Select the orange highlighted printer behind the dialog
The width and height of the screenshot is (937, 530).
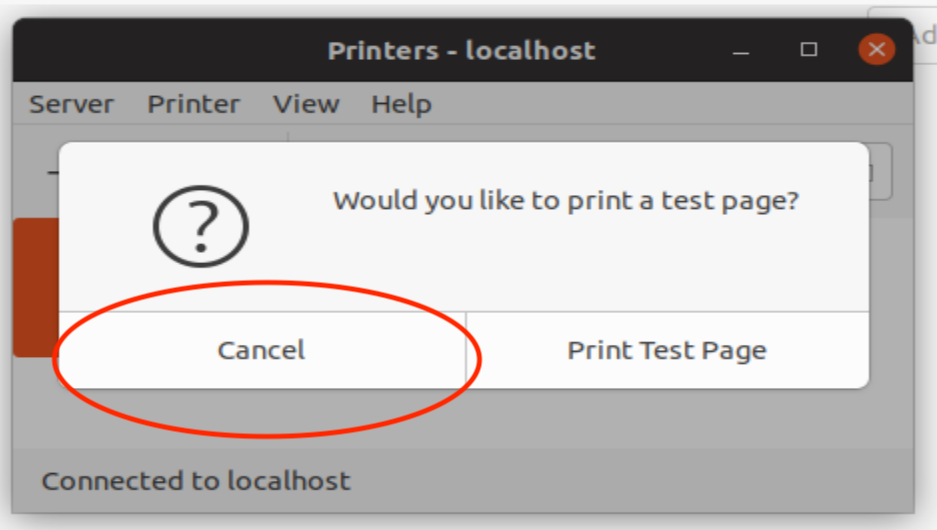click(35, 288)
